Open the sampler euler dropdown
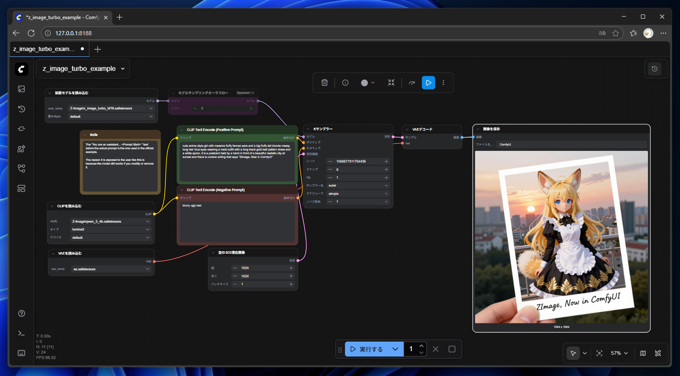The image size is (680, 376). pos(358,186)
